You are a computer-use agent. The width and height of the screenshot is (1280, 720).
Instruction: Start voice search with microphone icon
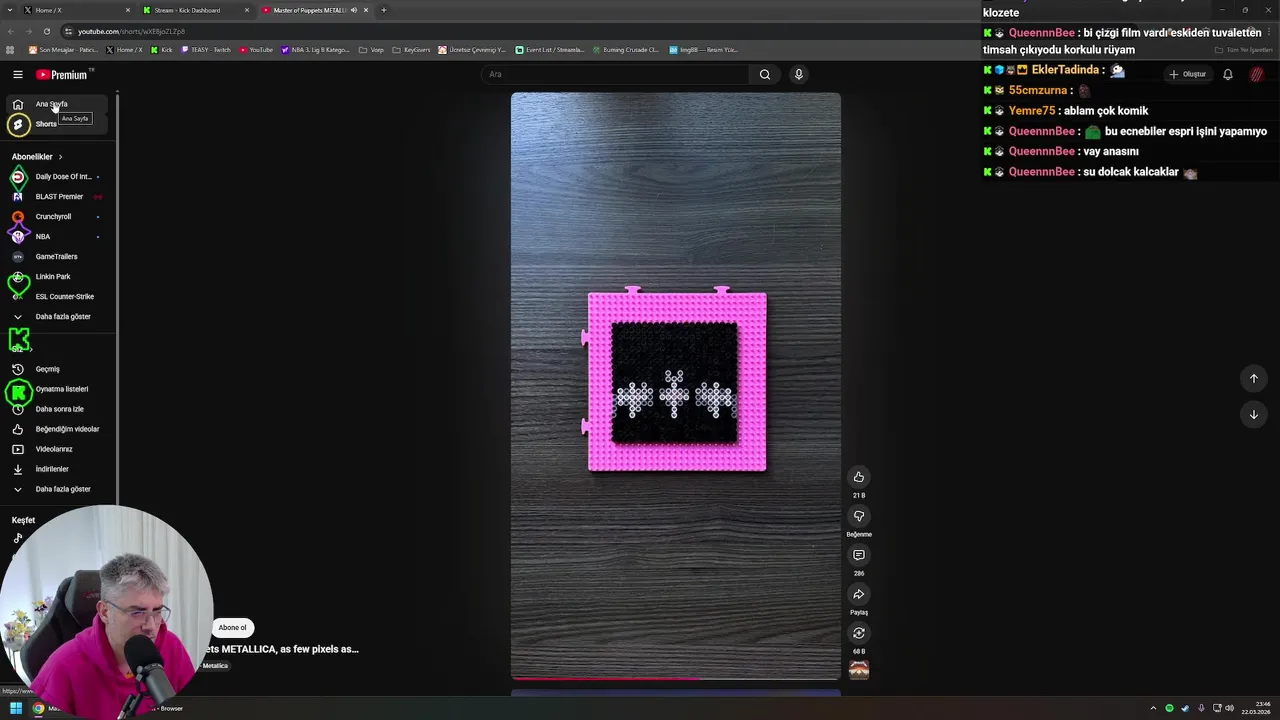click(798, 74)
